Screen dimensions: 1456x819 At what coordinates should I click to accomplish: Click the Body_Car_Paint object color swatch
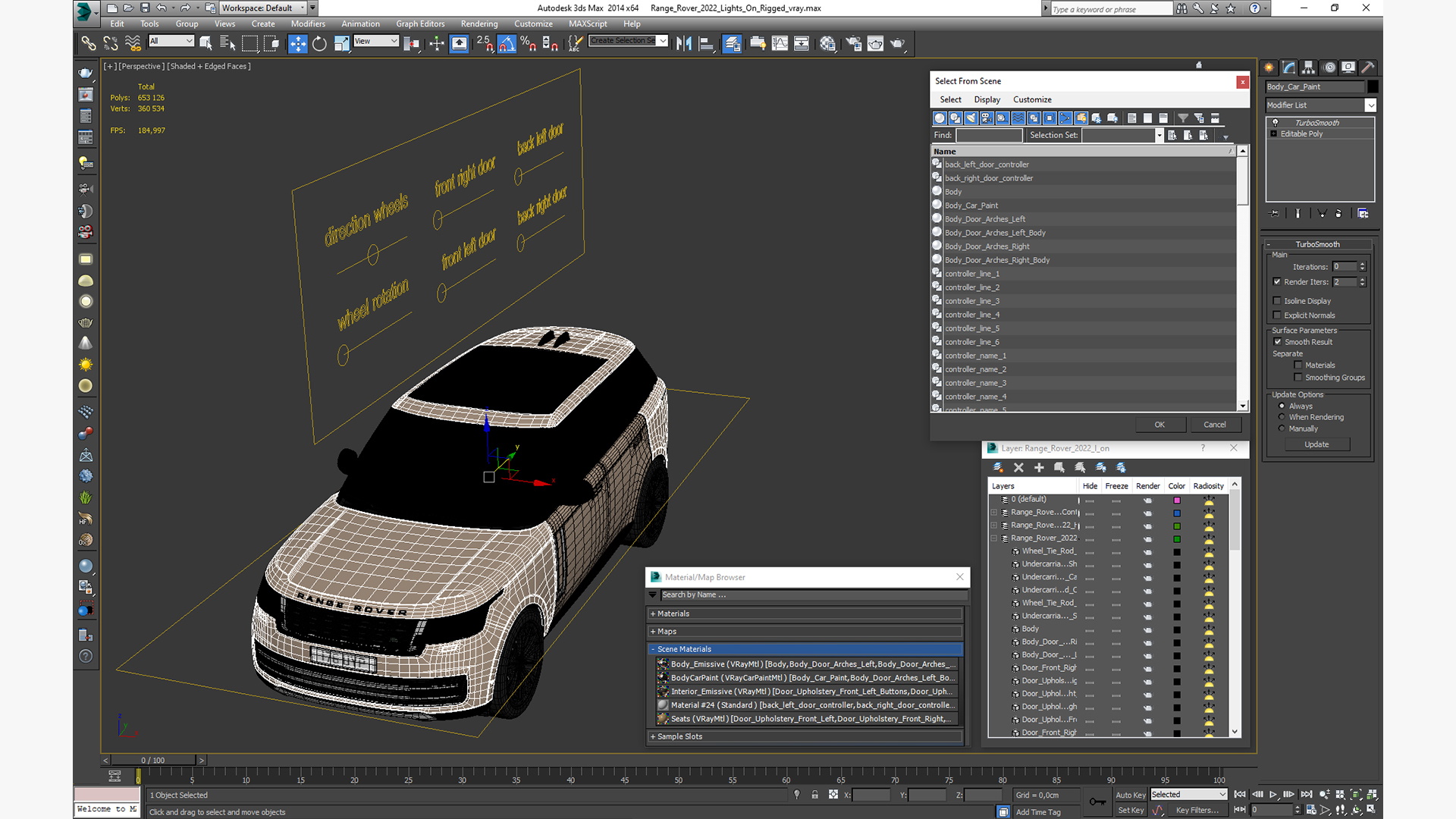[x=1373, y=87]
